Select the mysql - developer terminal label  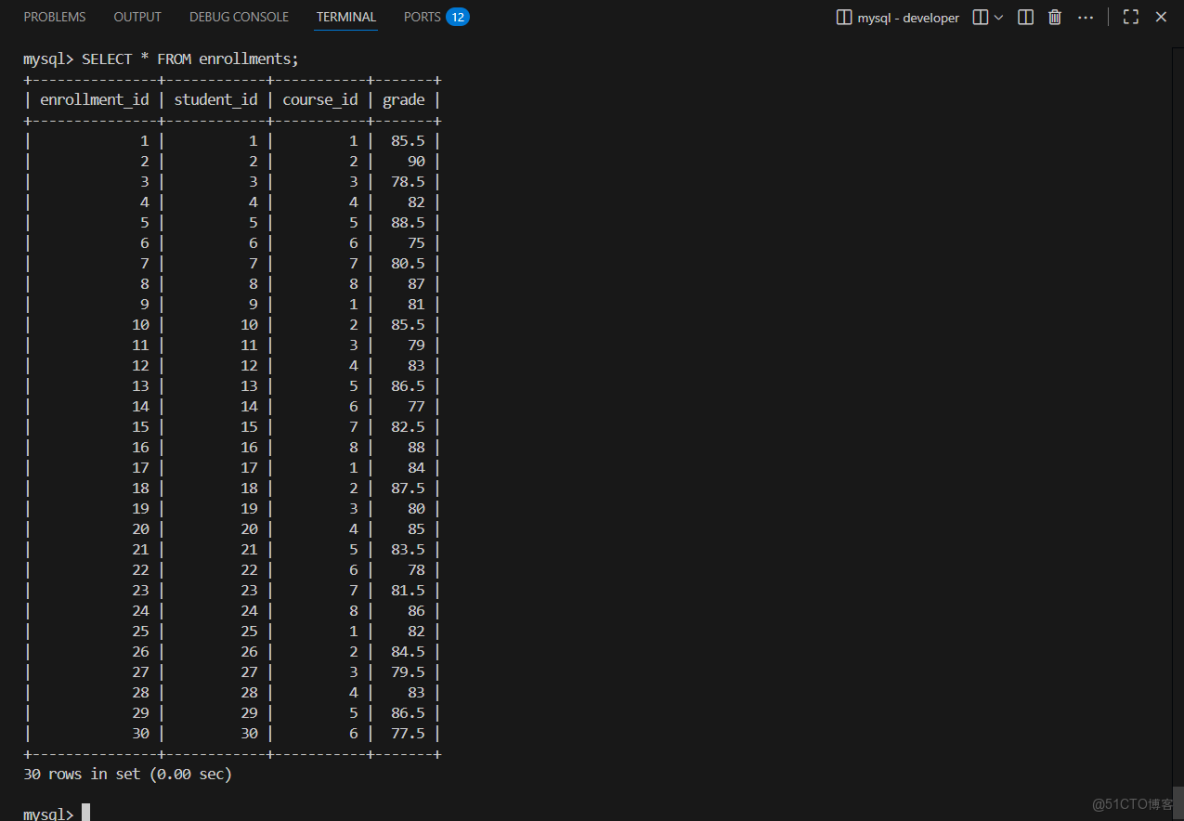coord(908,17)
